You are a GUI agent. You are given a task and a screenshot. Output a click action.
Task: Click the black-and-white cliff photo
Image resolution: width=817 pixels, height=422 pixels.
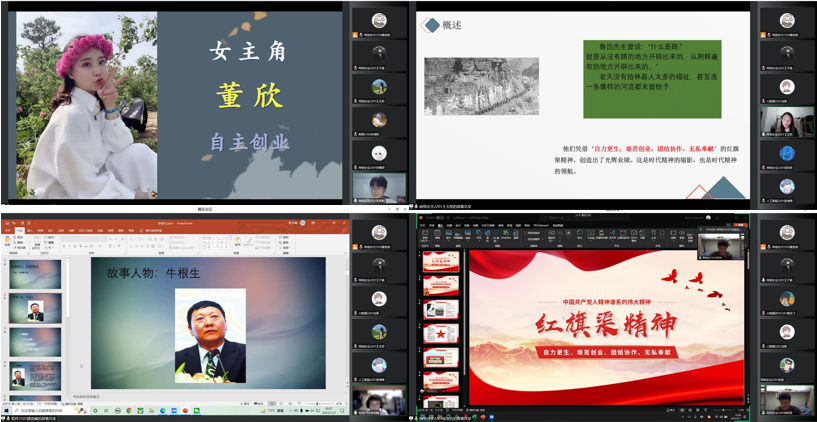coord(481,86)
